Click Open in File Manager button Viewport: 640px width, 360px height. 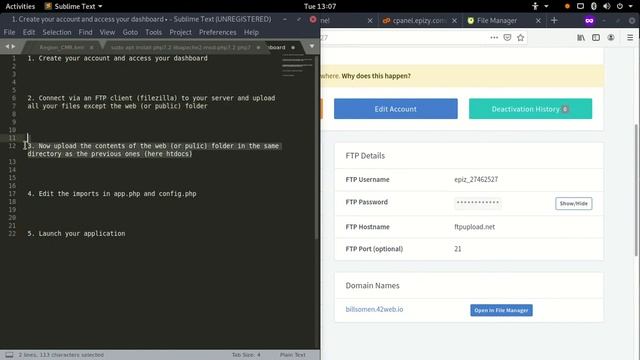tap(501, 310)
